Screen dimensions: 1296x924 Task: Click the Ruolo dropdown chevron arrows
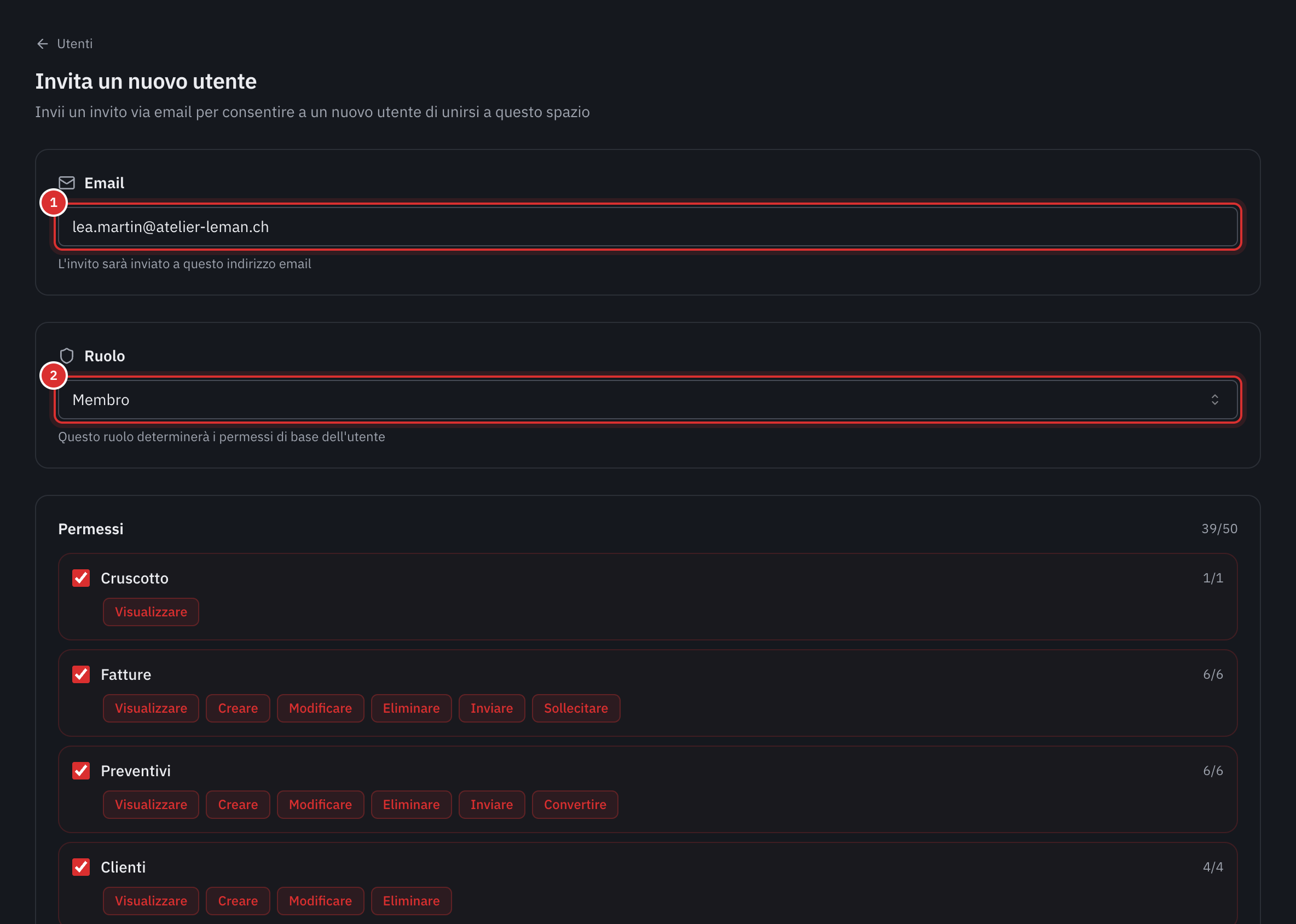tap(1214, 400)
